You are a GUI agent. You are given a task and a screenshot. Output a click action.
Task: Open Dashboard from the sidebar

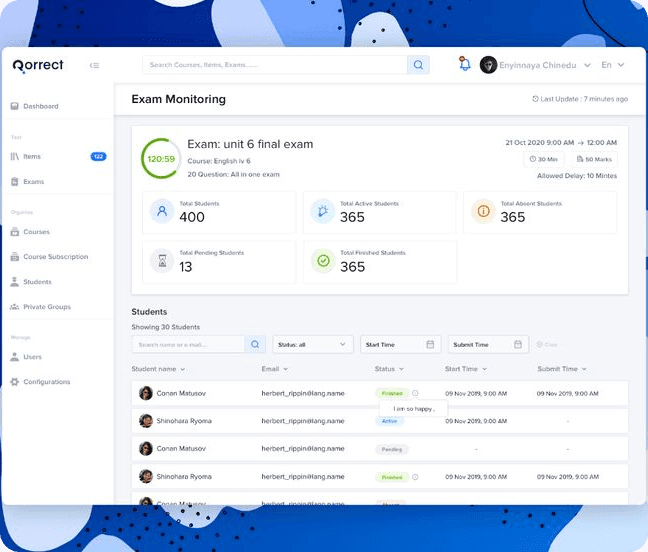tap(40, 106)
